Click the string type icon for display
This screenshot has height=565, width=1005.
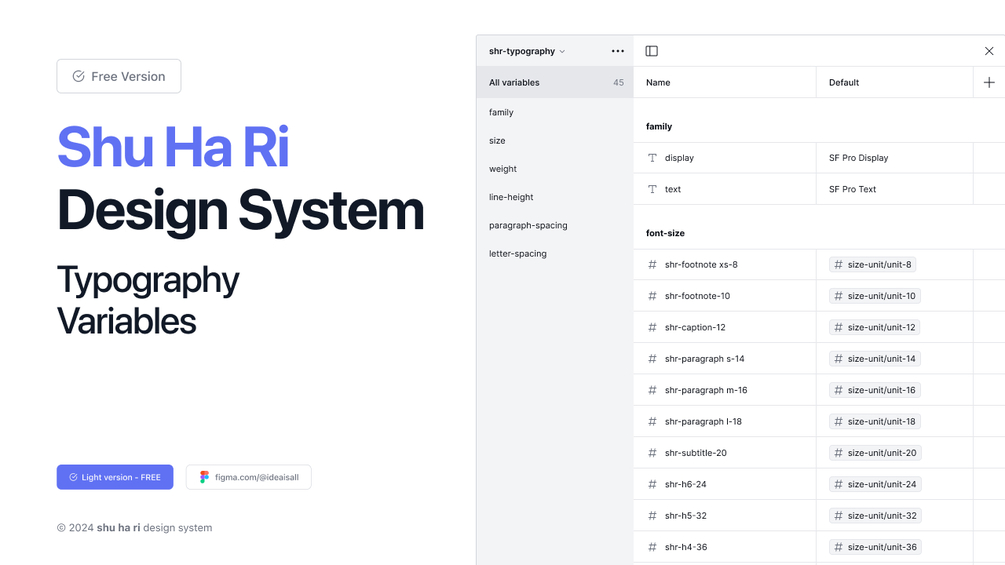(x=652, y=158)
